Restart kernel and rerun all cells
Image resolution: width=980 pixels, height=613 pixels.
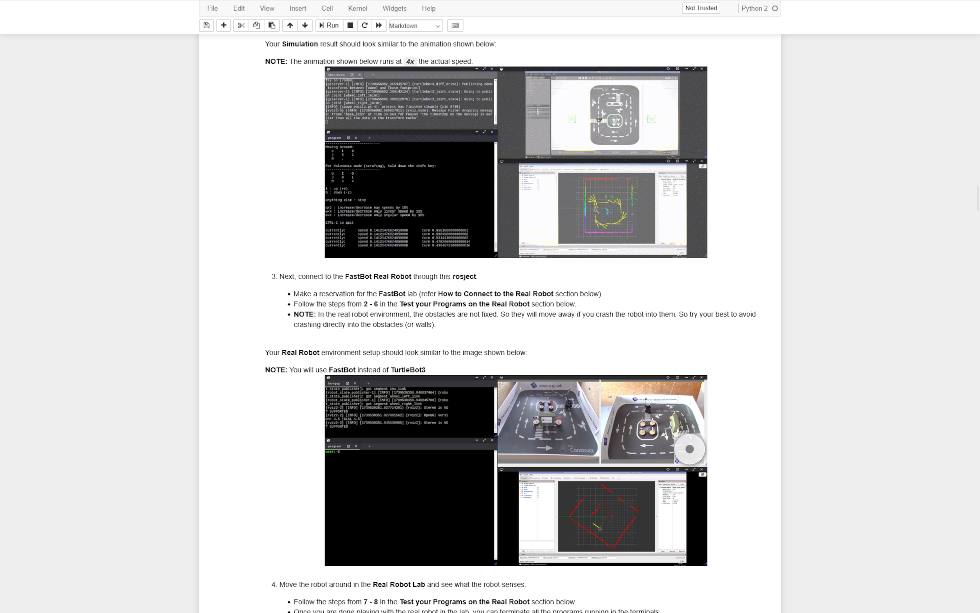pos(378,25)
